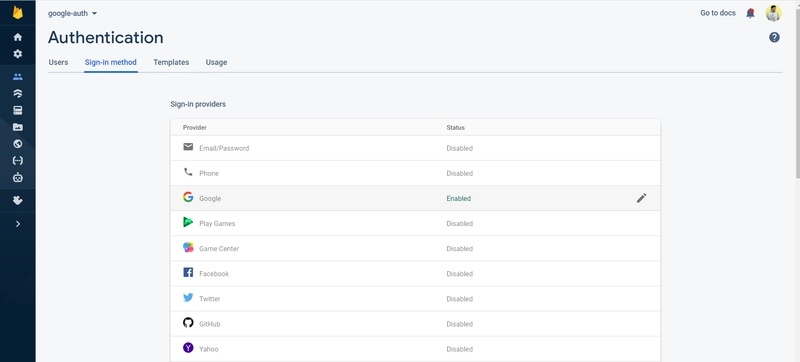Click Disabled status for Email/Password
The width and height of the screenshot is (800, 362).
(x=460, y=148)
